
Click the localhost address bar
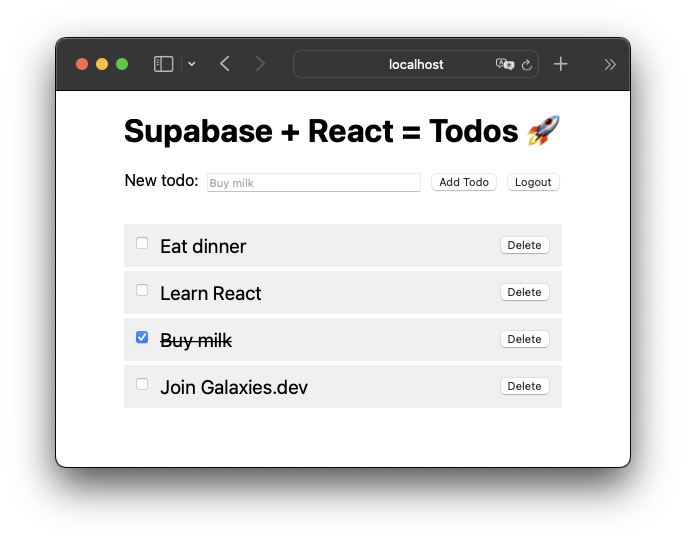[x=415, y=64]
